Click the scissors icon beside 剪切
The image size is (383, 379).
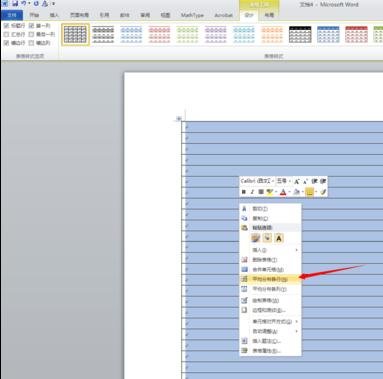[x=244, y=209]
